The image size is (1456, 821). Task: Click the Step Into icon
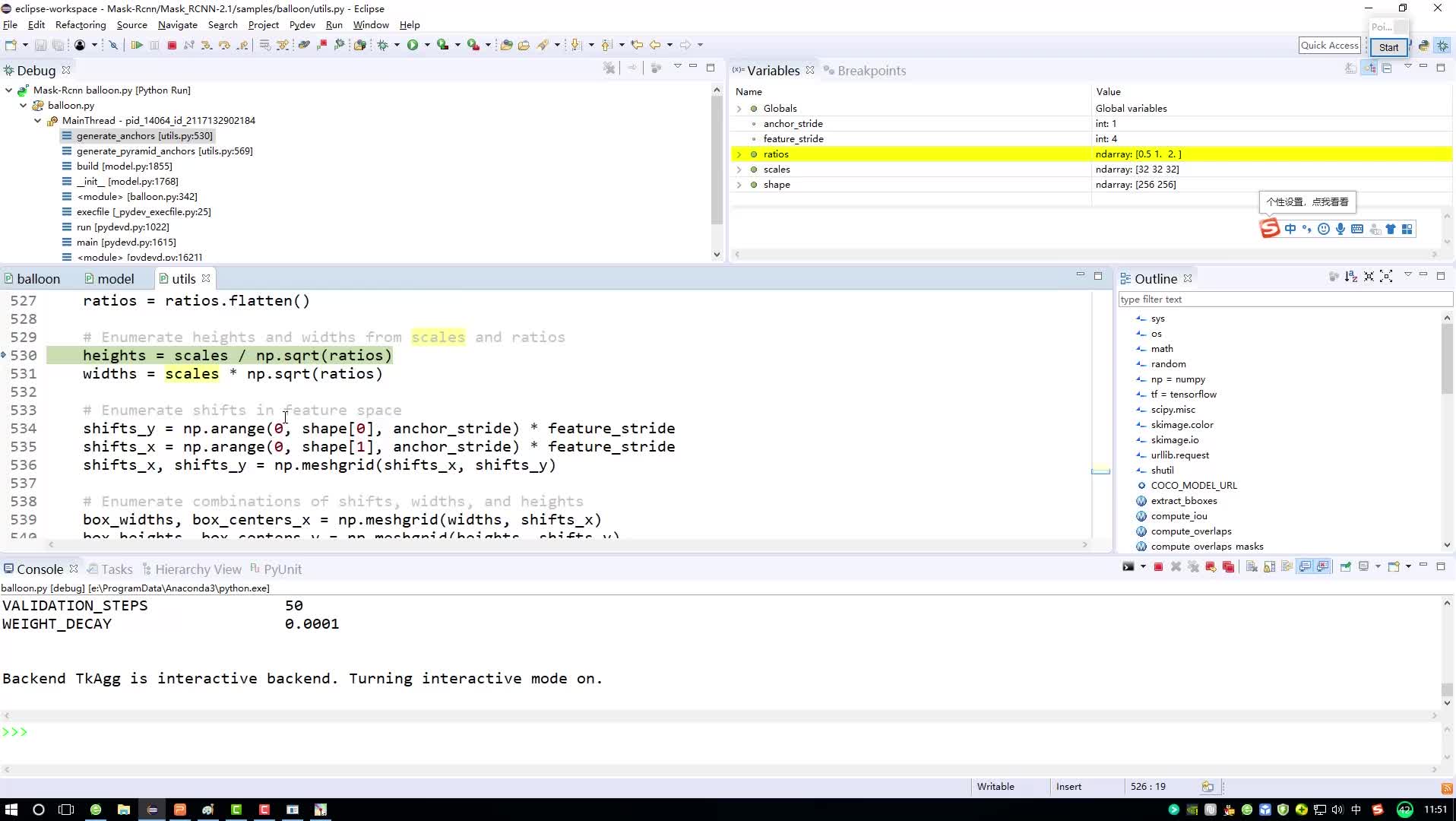click(x=207, y=46)
